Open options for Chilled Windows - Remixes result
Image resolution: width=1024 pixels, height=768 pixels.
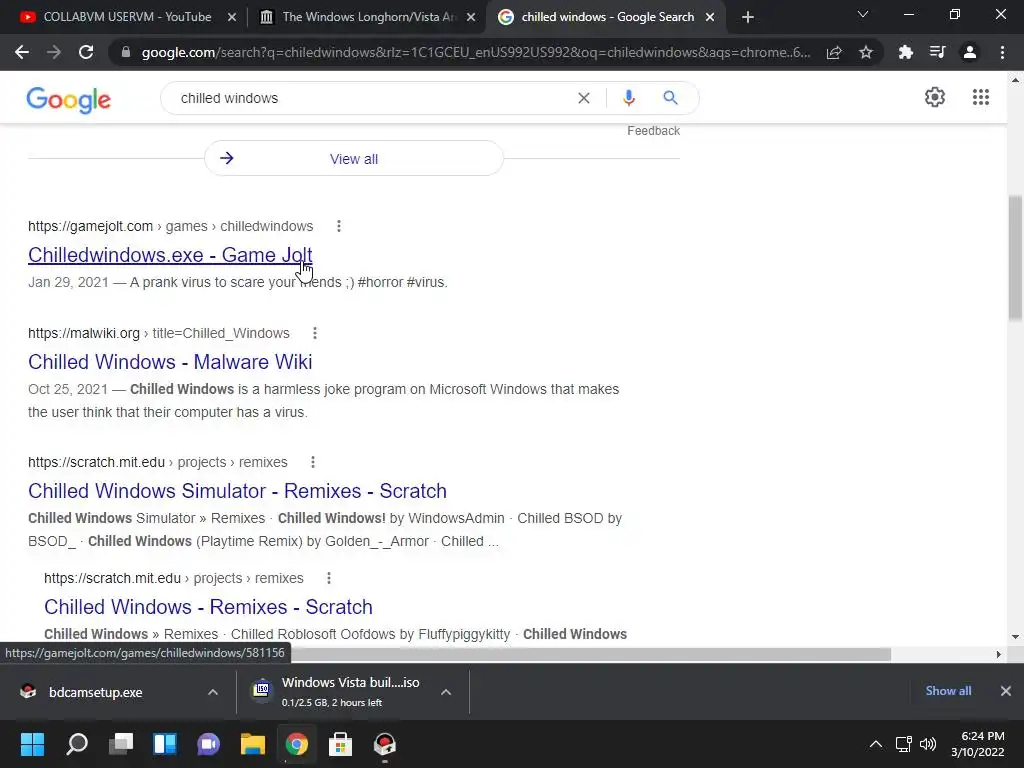coord(328,578)
